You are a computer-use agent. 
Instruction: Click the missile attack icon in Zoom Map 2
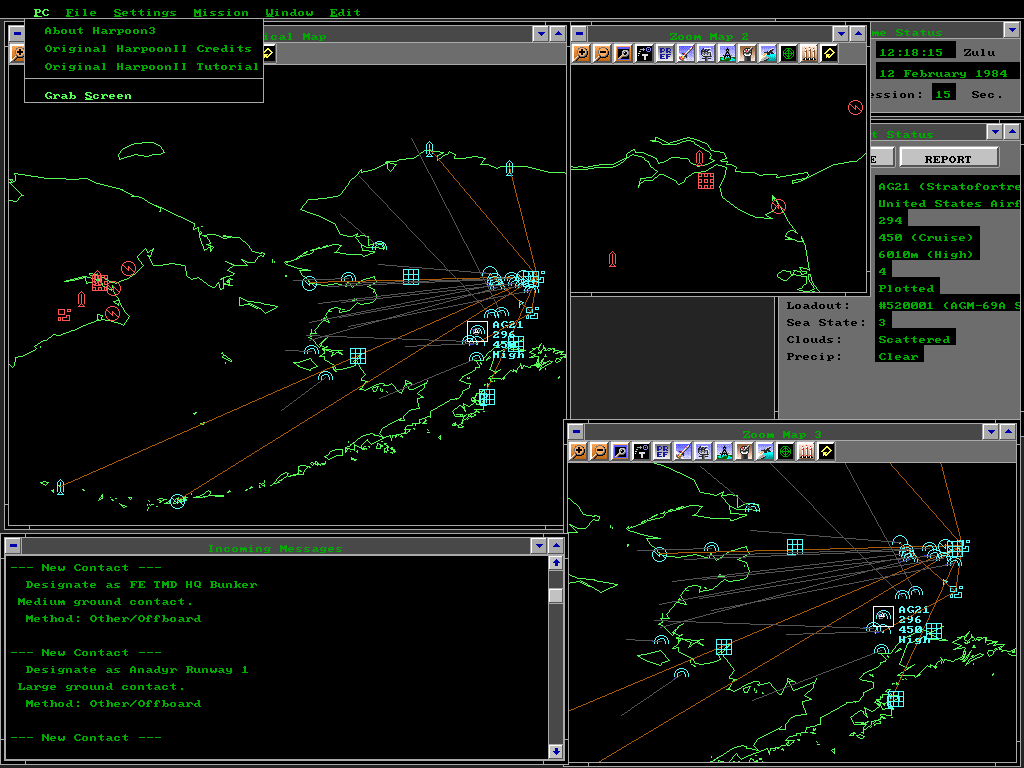[686, 54]
